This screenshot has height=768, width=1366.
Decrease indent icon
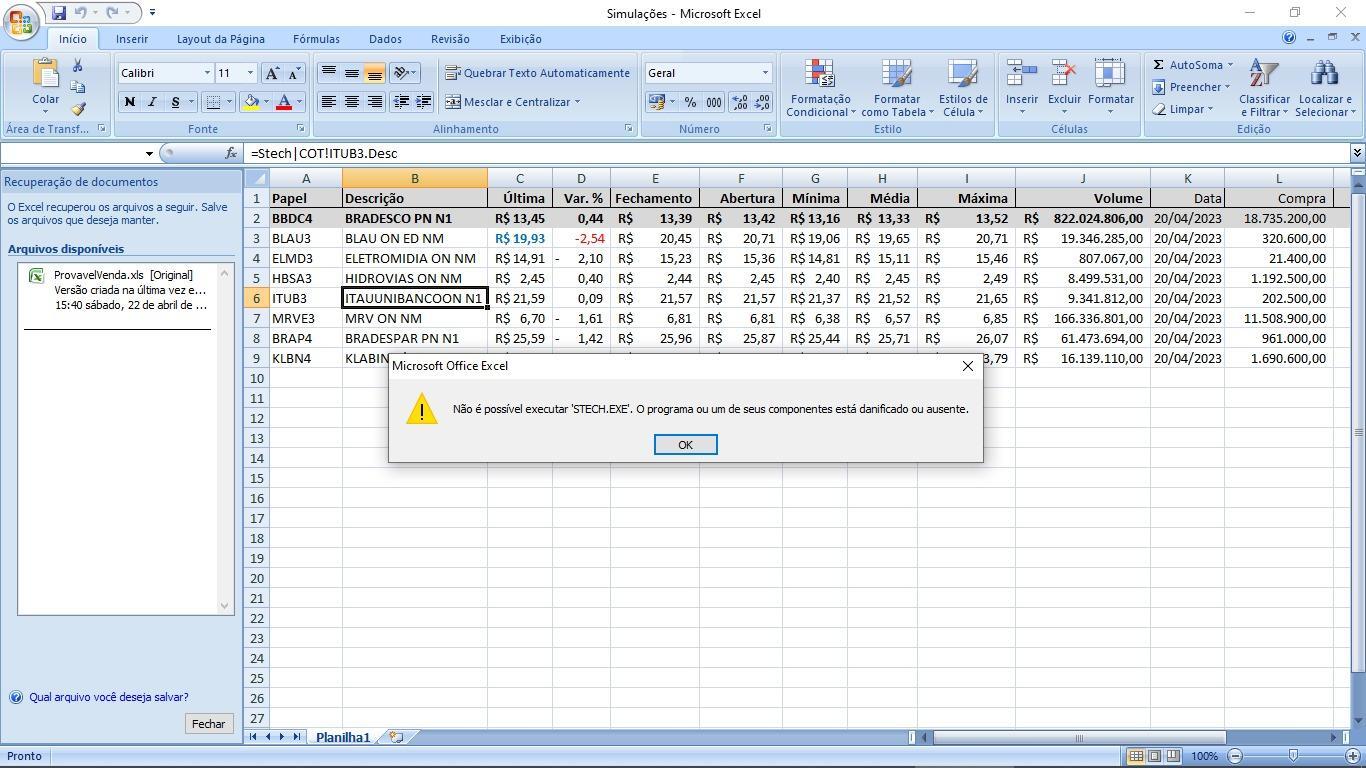(x=401, y=102)
